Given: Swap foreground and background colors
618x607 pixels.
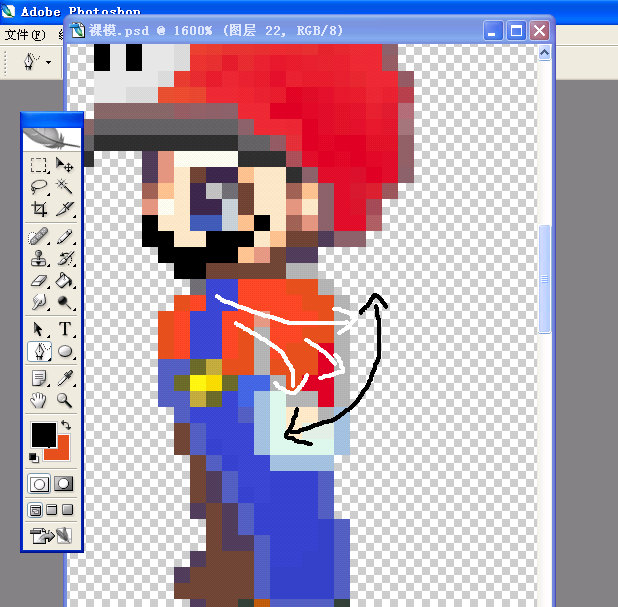Looking at the screenshot, I should [x=66, y=425].
